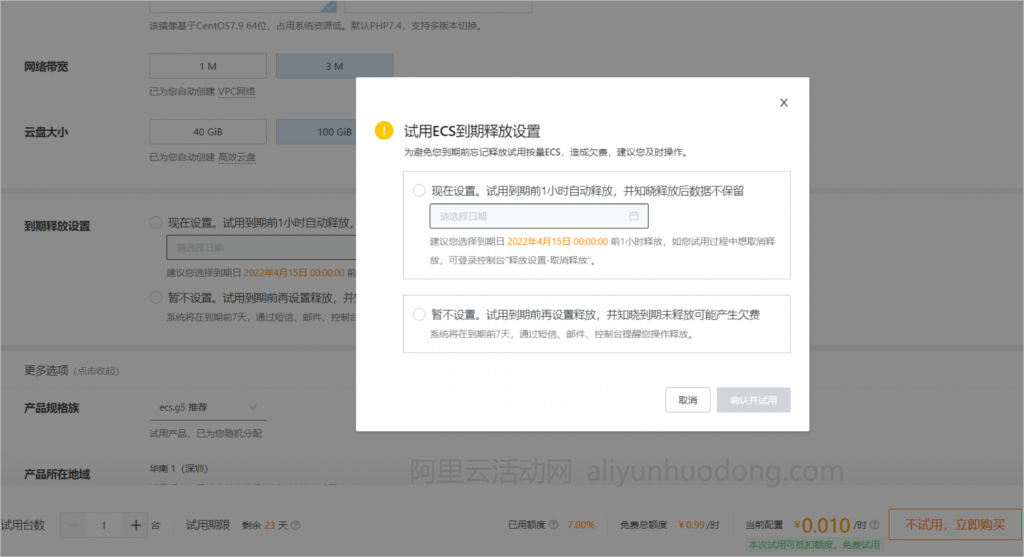Open the ecs.g5 推荐 product family dropdown
1024x557 pixels.
pos(208,407)
